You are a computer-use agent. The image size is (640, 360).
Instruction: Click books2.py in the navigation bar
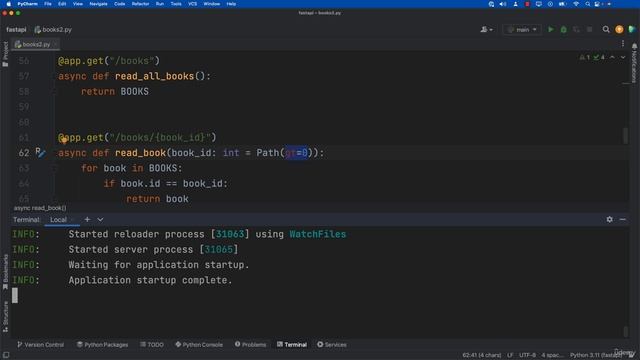[53, 29]
